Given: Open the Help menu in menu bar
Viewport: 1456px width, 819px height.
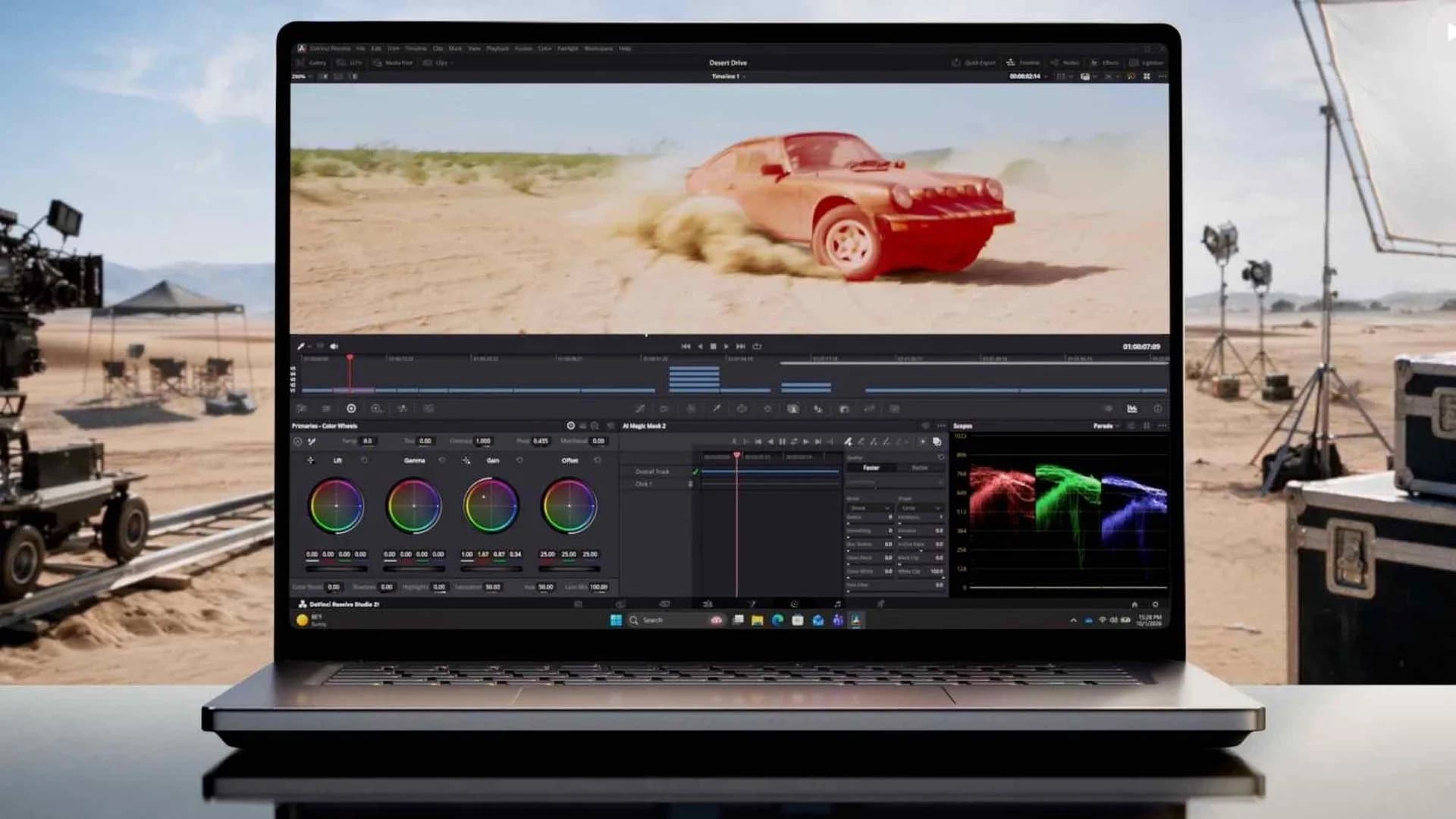Looking at the screenshot, I should coord(625,49).
